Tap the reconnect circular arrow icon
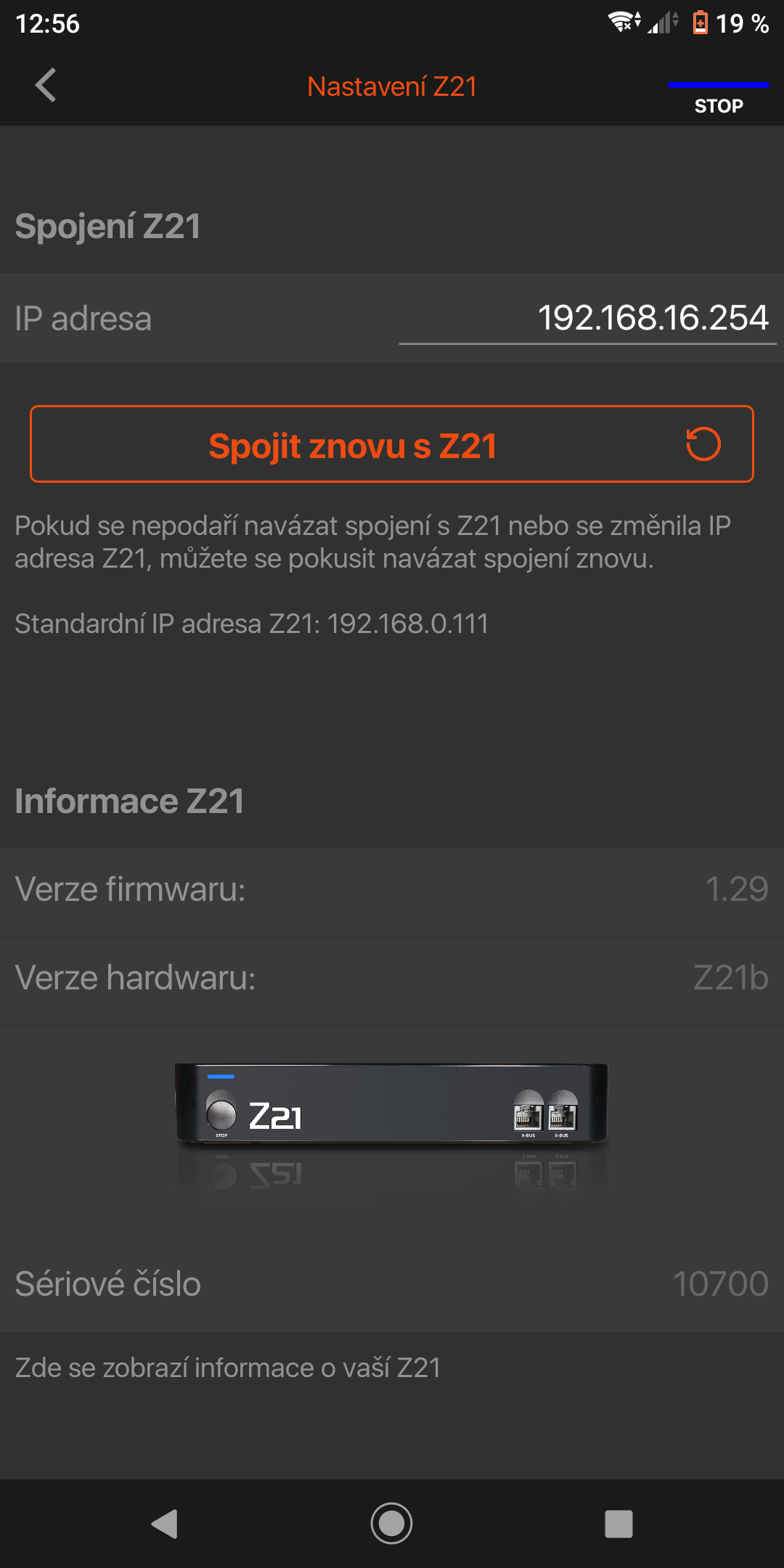The width and height of the screenshot is (784, 1568). 703,444
